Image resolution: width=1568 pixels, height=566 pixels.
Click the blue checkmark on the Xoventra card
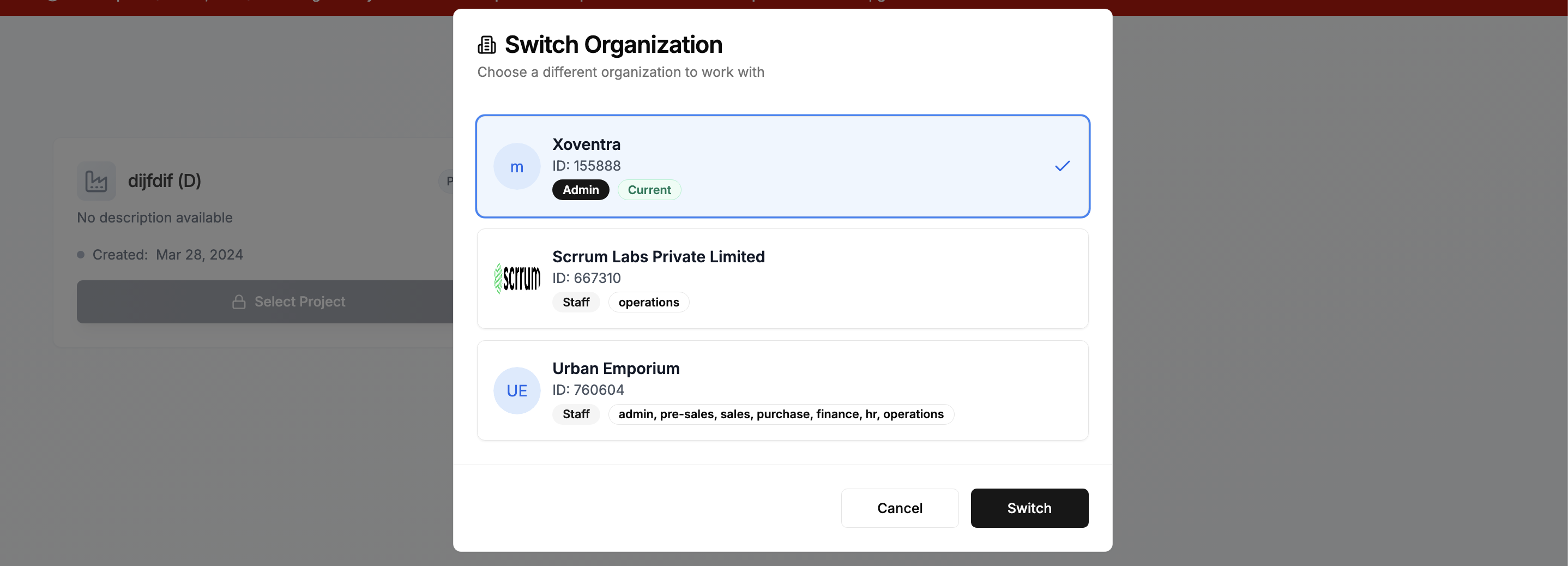point(1062,166)
